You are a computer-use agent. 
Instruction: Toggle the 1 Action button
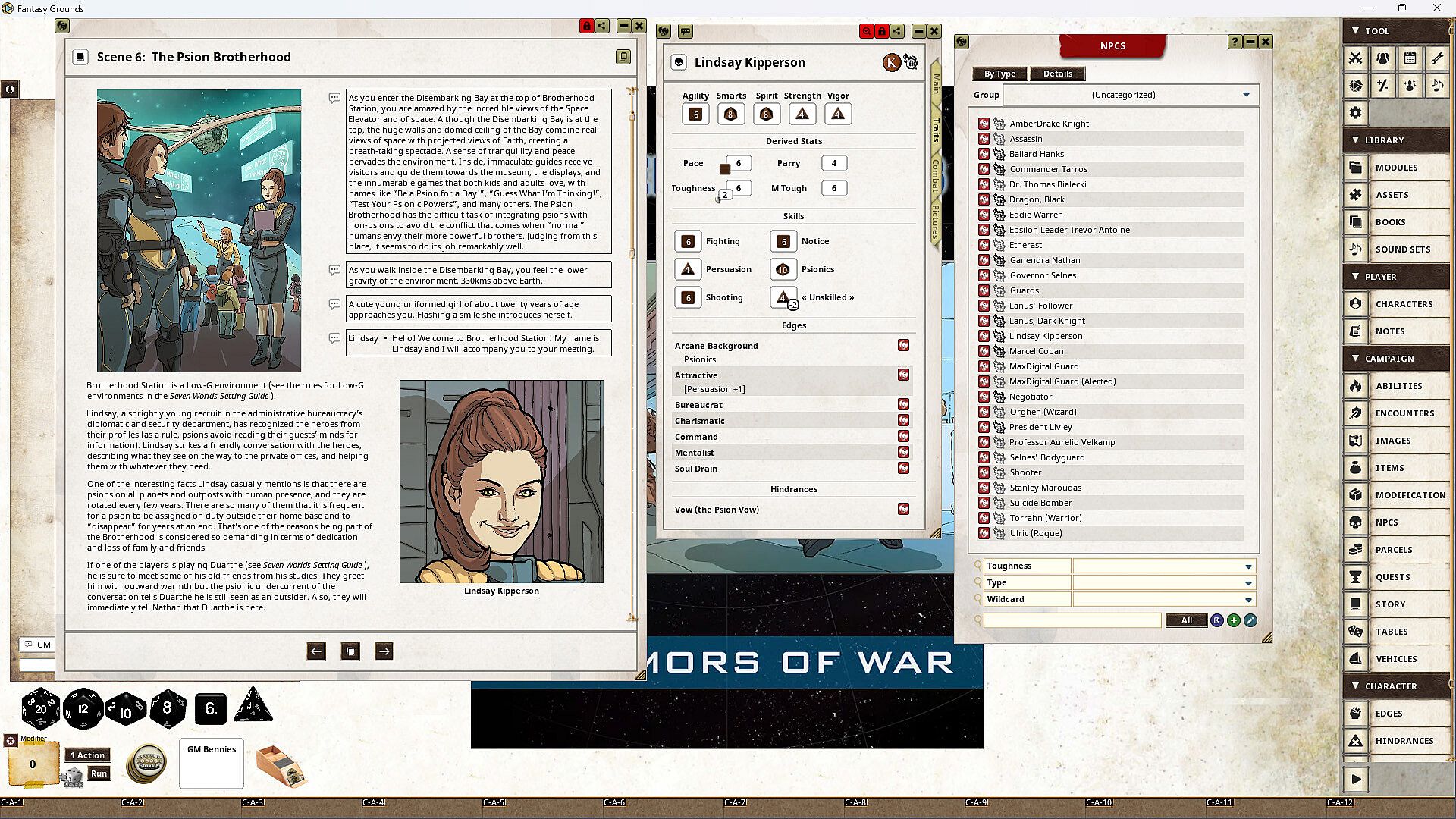click(x=89, y=755)
